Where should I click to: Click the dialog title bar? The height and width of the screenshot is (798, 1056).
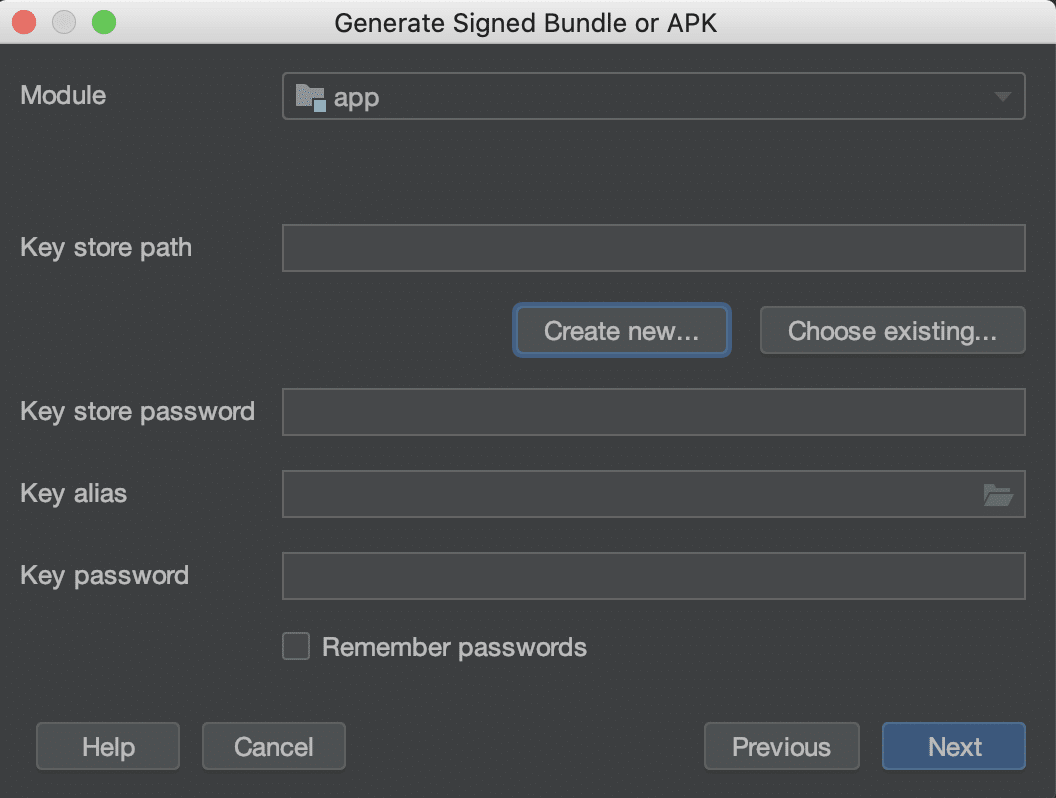click(525, 23)
